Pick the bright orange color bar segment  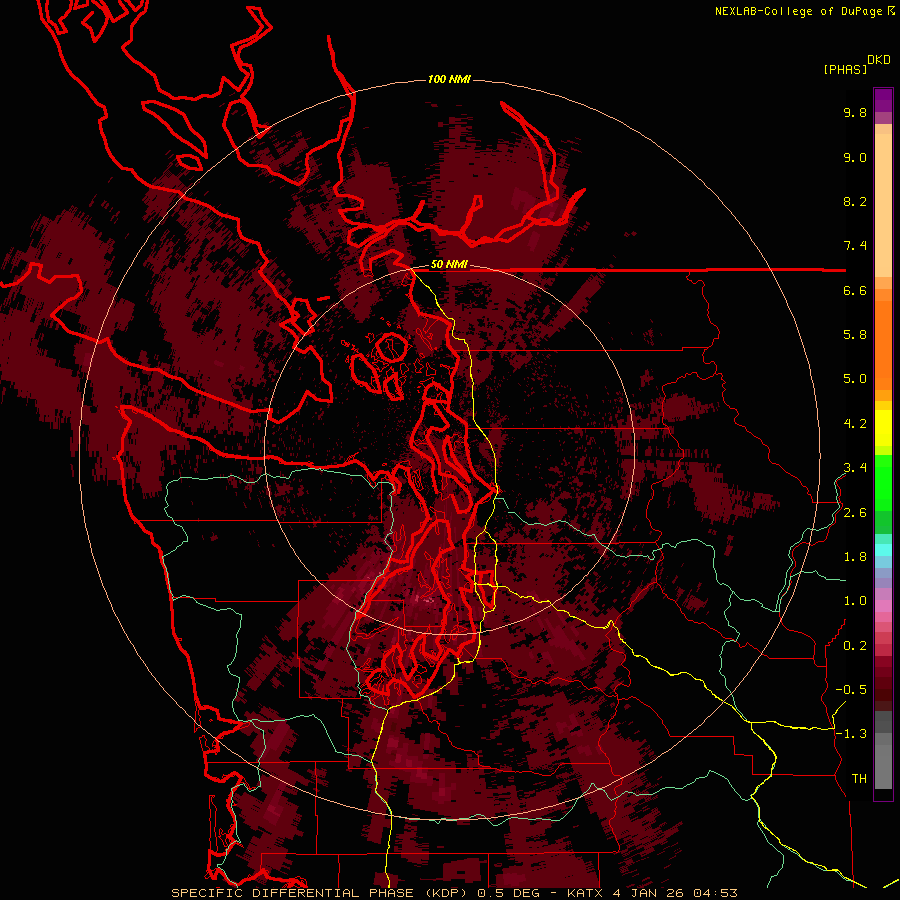coord(883,344)
